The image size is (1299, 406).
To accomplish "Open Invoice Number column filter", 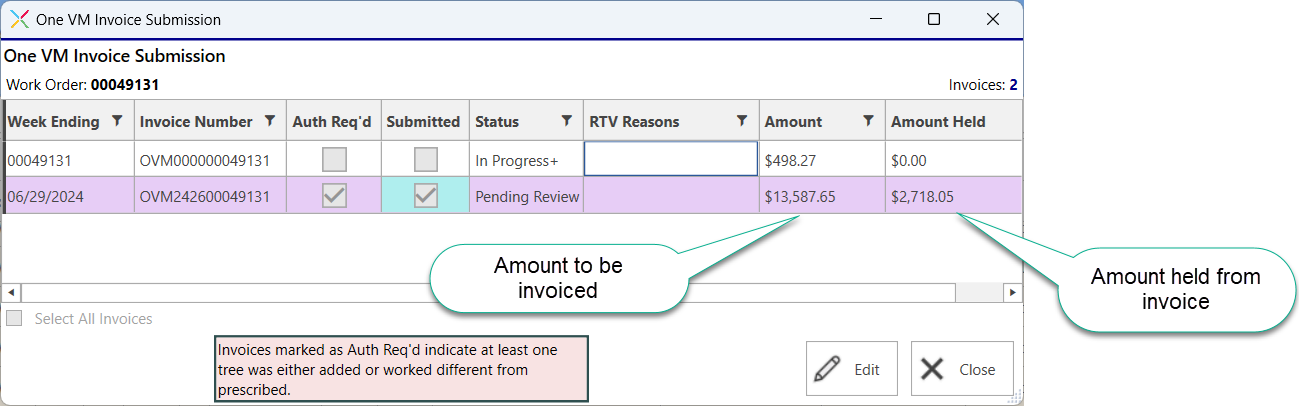I will [269, 121].
